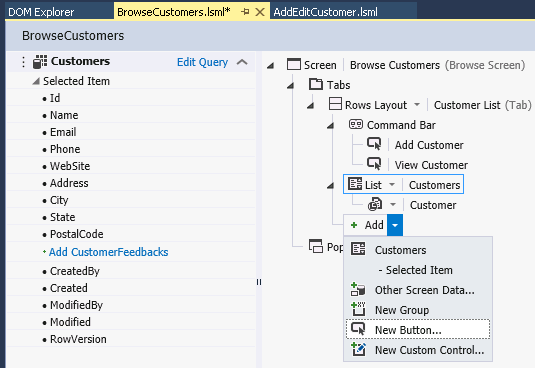Collapse the Command Bar node

pyautogui.click(x=330, y=126)
